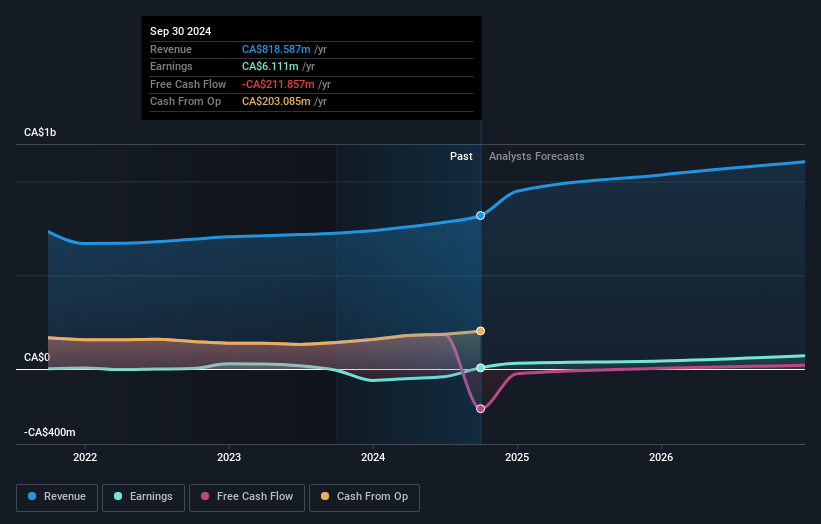This screenshot has width=821, height=524.
Task: Click the Revenue label in tooltip
Action: click(x=171, y=49)
